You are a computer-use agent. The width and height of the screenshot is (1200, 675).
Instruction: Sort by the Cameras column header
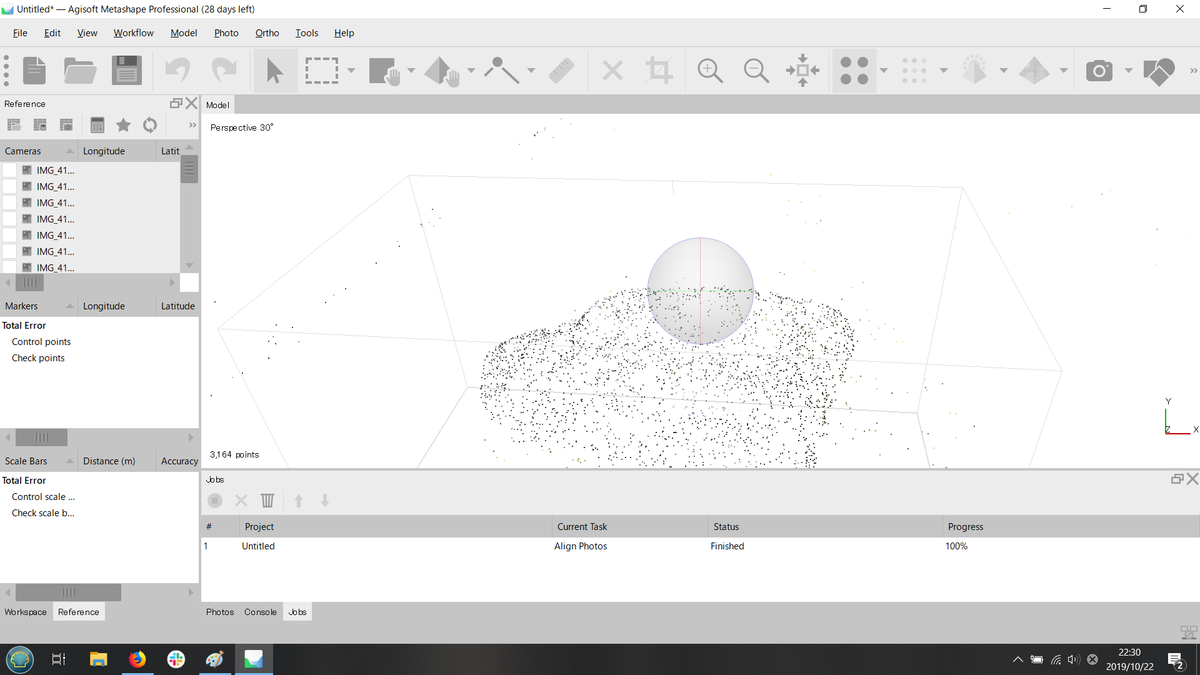point(39,151)
